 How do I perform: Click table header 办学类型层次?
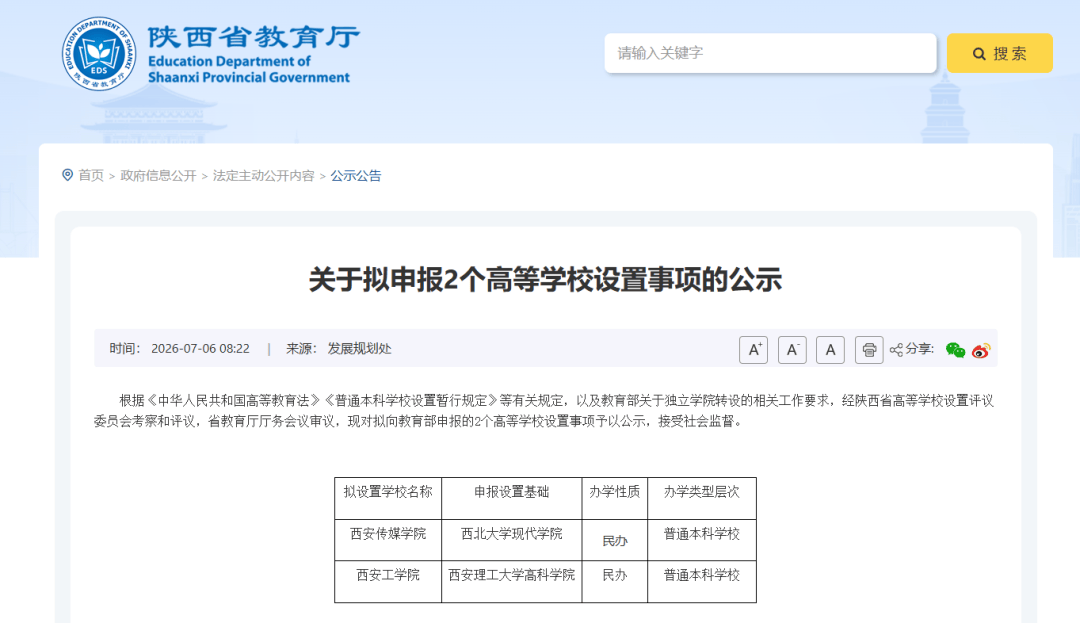pyautogui.click(x=702, y=492)
